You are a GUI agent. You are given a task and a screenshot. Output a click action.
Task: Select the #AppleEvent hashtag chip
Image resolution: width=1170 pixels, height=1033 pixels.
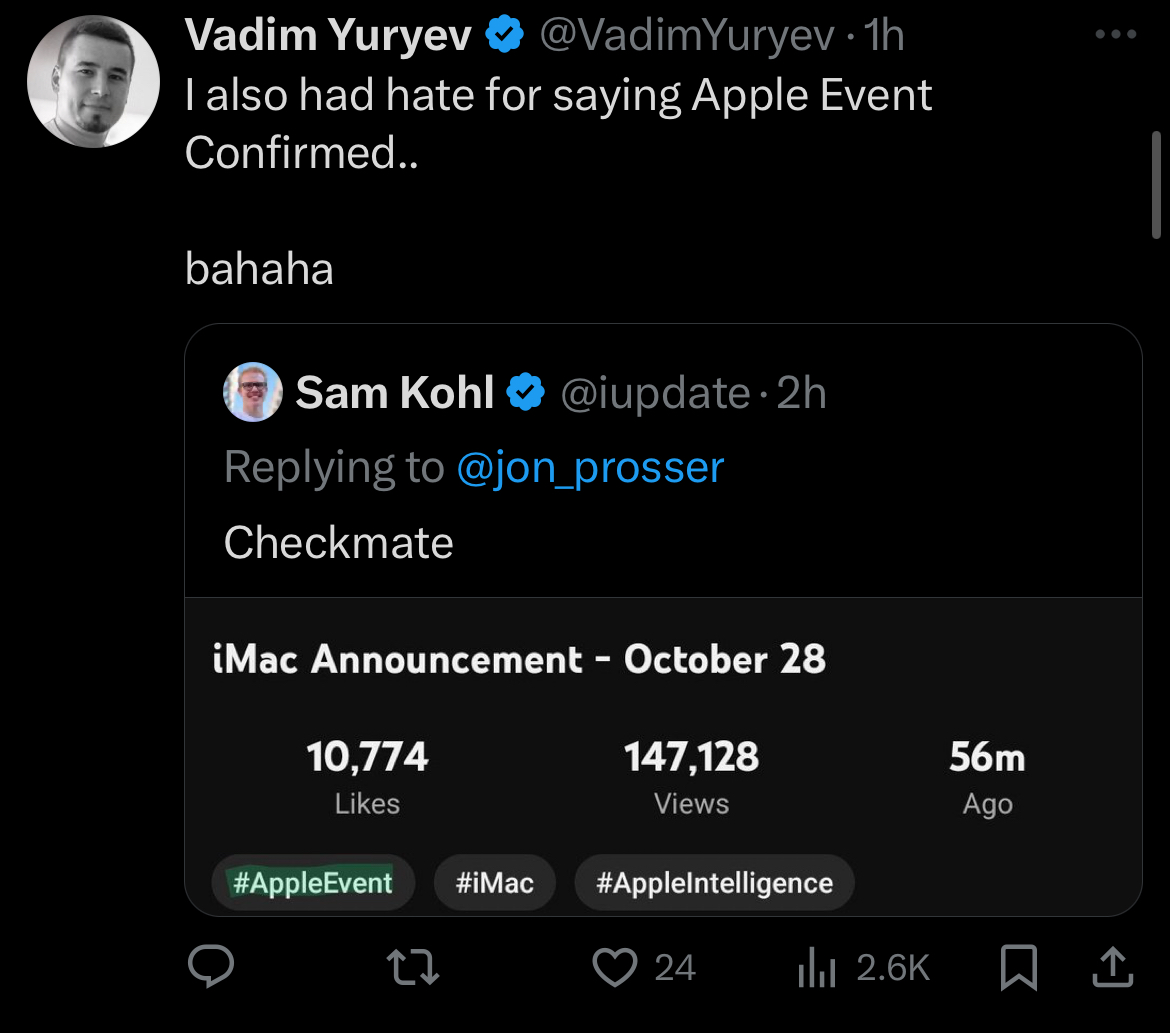(312, 883)
